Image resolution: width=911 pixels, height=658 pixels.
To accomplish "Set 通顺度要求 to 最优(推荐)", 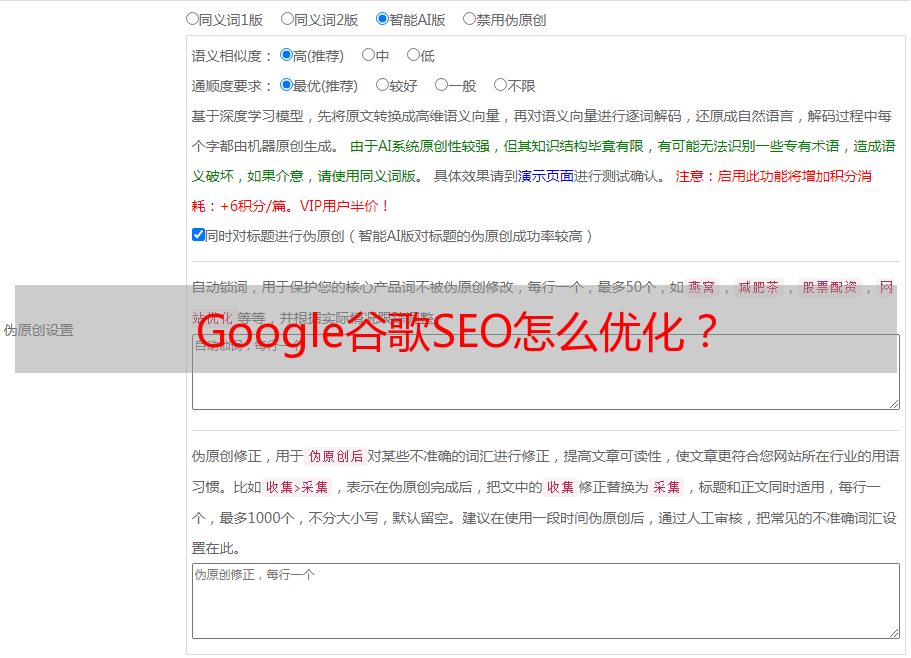I will (x=286, y=85).
